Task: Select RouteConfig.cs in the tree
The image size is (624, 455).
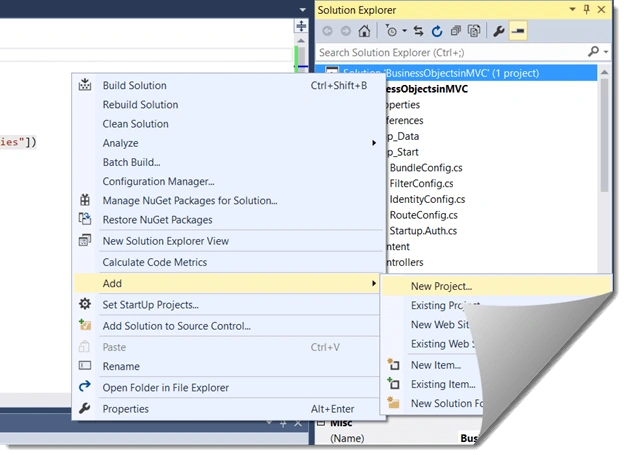Action: point(423,215)
